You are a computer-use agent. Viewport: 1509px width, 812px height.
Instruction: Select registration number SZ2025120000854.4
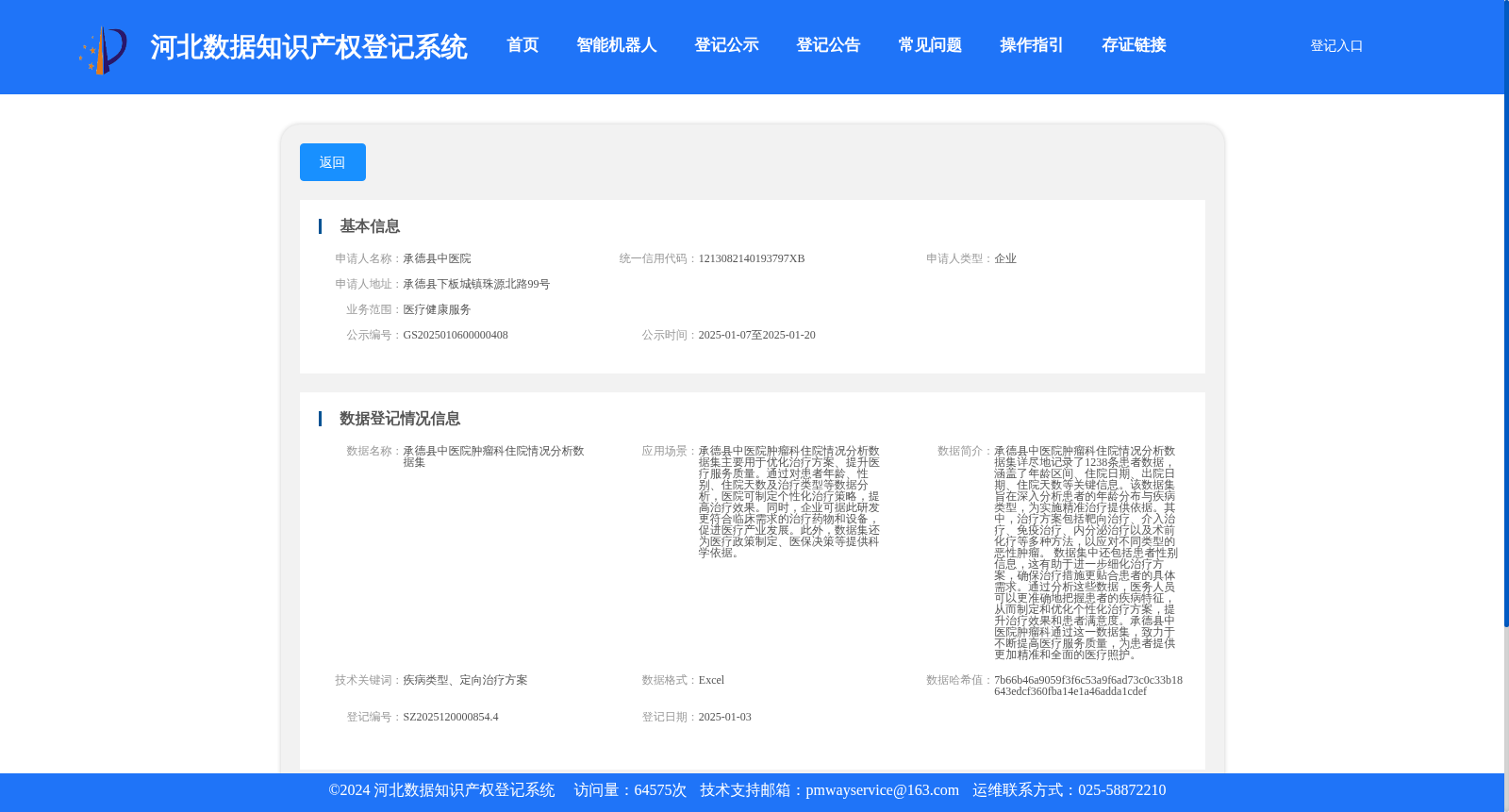click(451, 717)
